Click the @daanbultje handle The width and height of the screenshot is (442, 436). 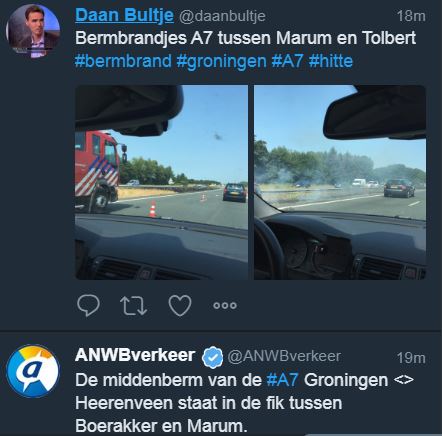pyautogui.click(x=222, y=16)
